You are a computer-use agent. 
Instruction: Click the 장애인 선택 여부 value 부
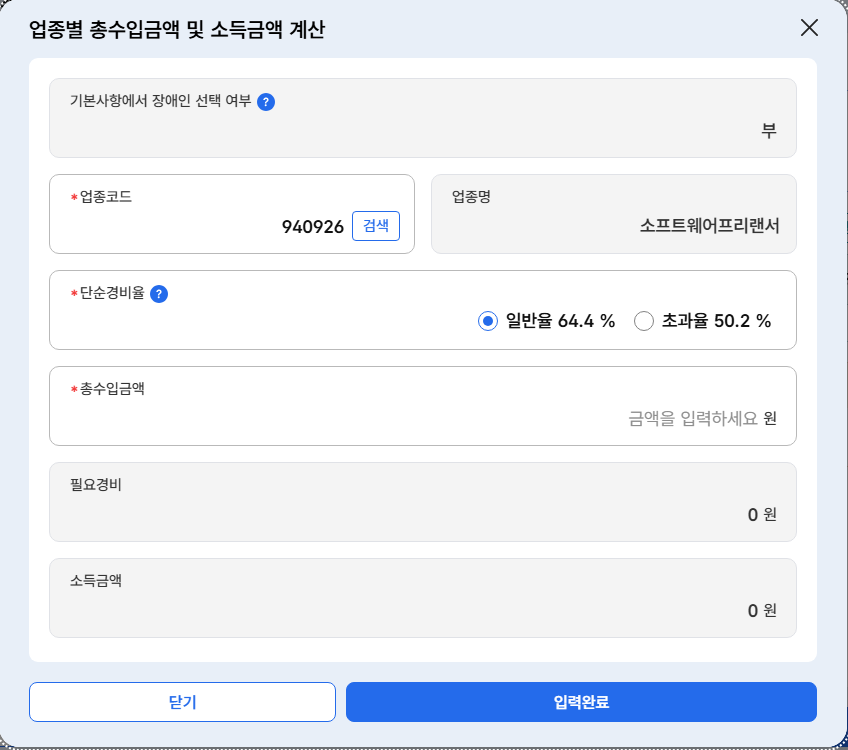tap(769, 130)
